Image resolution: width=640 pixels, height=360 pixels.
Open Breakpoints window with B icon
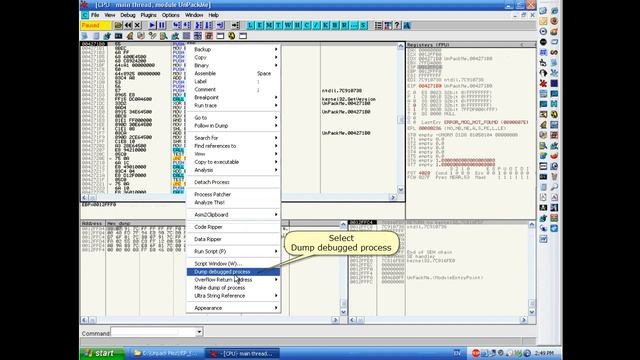335,25
